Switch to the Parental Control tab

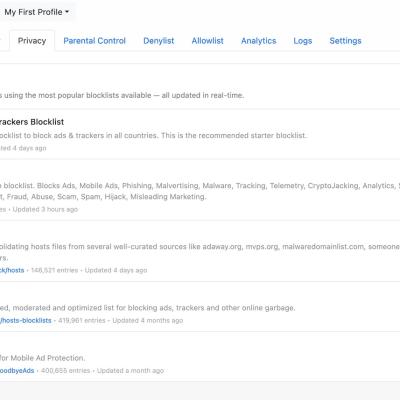click(x=94, y=41)
